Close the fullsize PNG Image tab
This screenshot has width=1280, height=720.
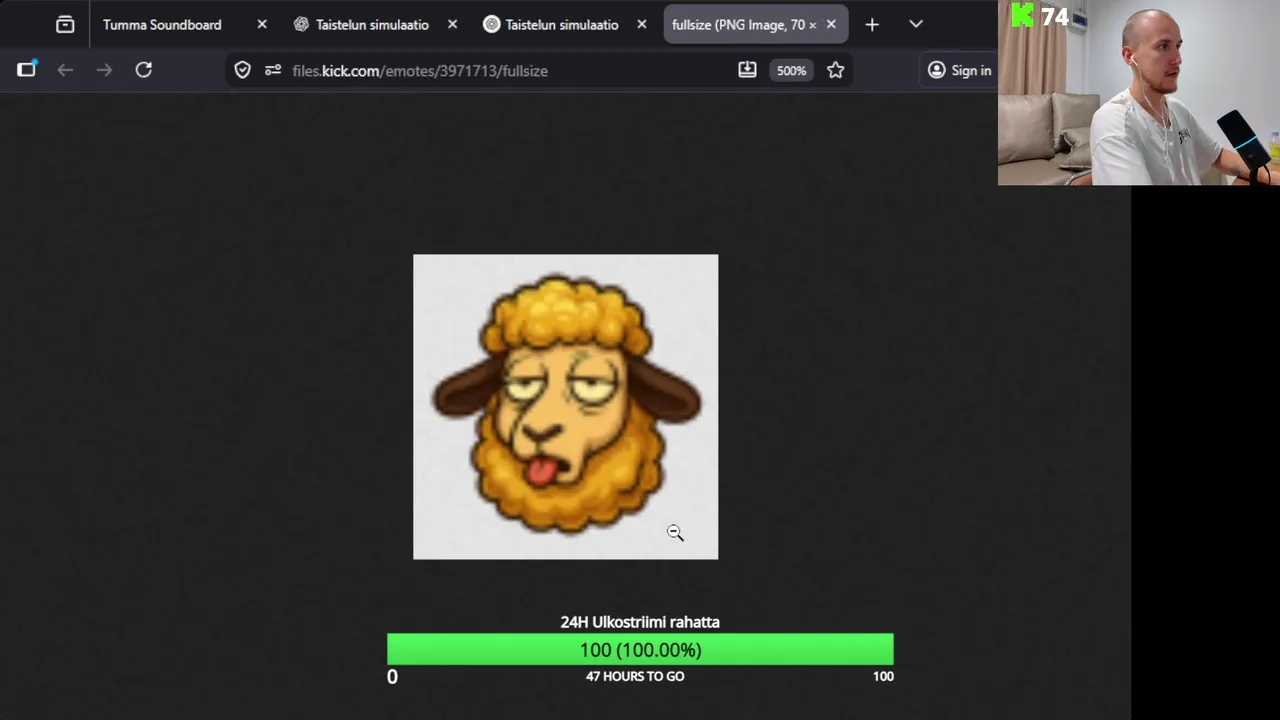coord(831,24)
